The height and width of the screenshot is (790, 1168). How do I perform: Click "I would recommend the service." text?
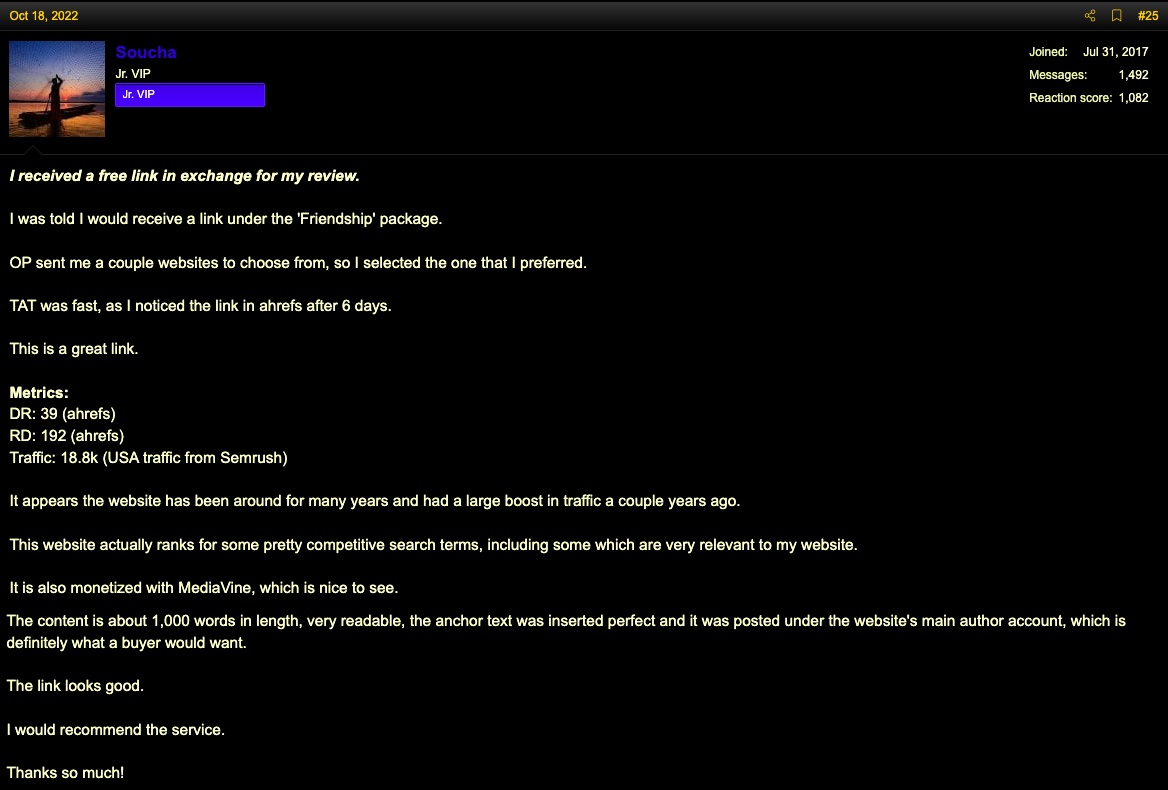115,730
